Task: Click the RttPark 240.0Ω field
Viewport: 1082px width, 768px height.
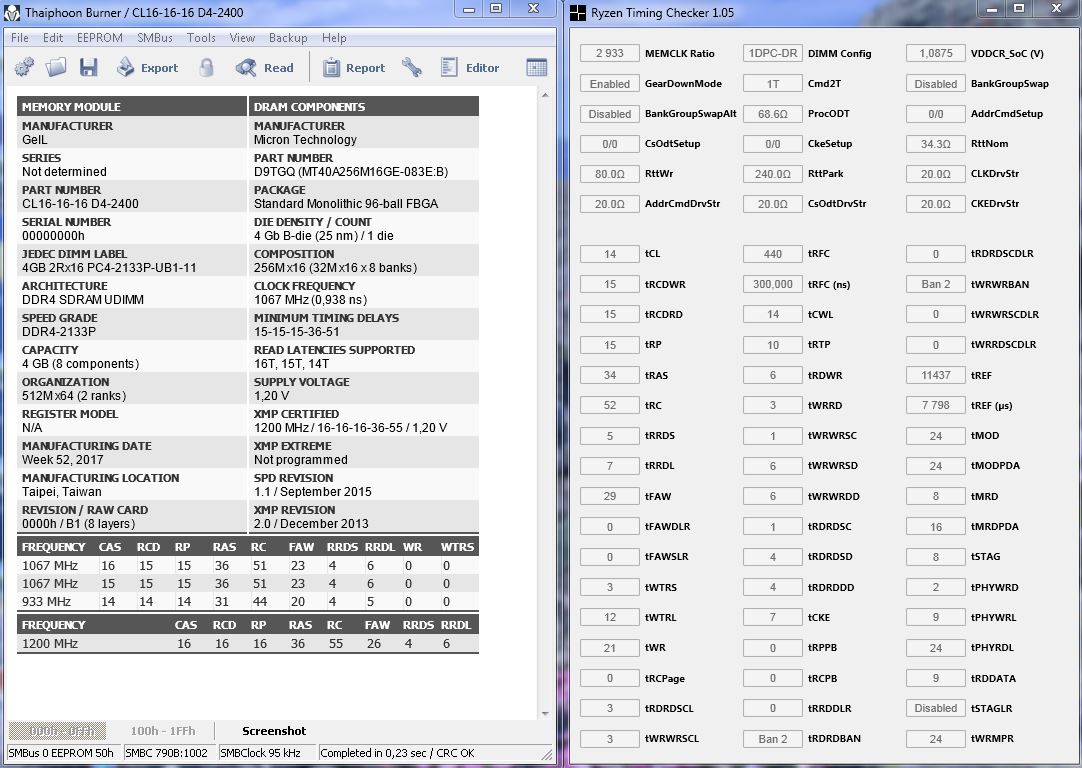Action: (x=772, y=174)
